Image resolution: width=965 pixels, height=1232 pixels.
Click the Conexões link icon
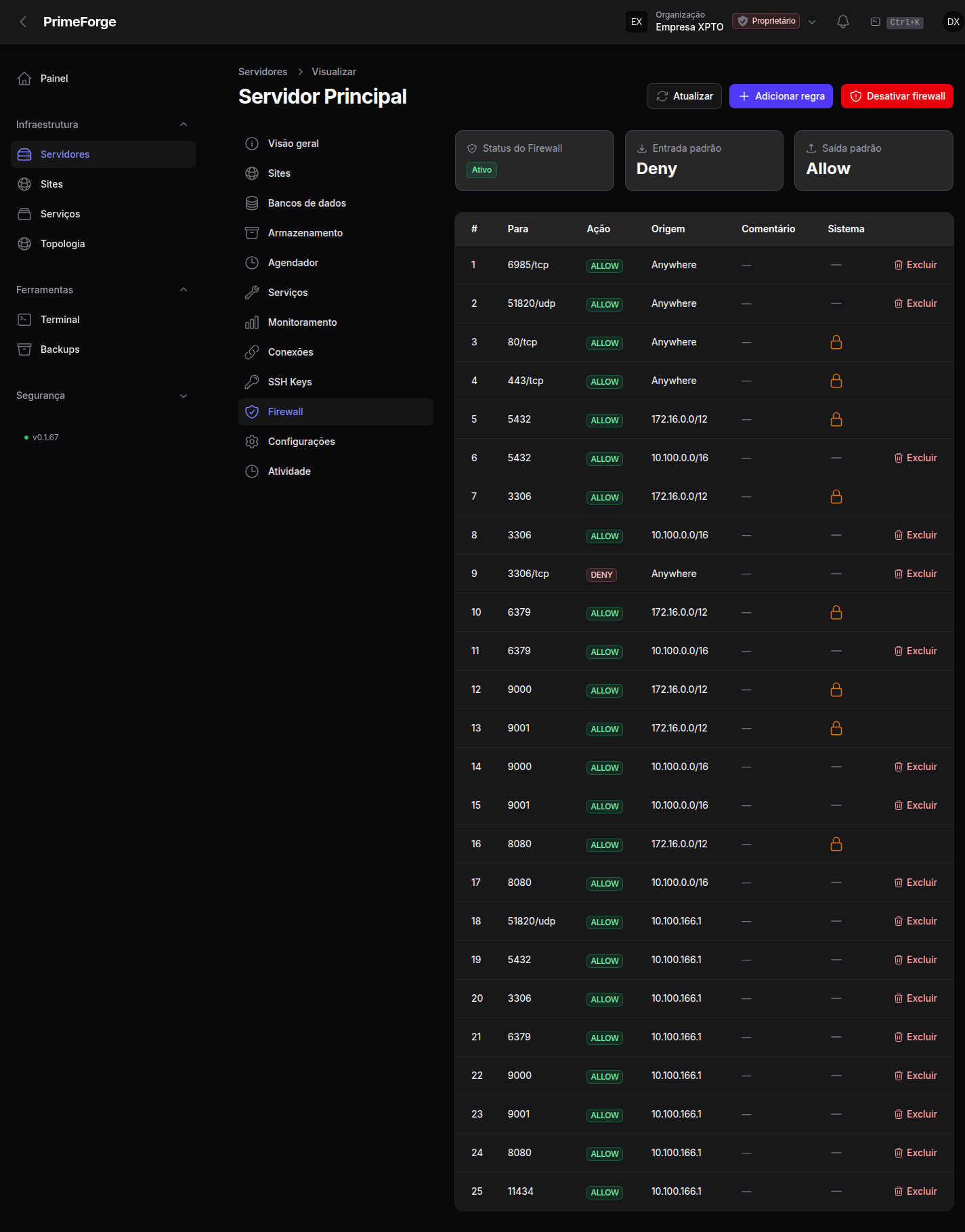pos(252,352)
